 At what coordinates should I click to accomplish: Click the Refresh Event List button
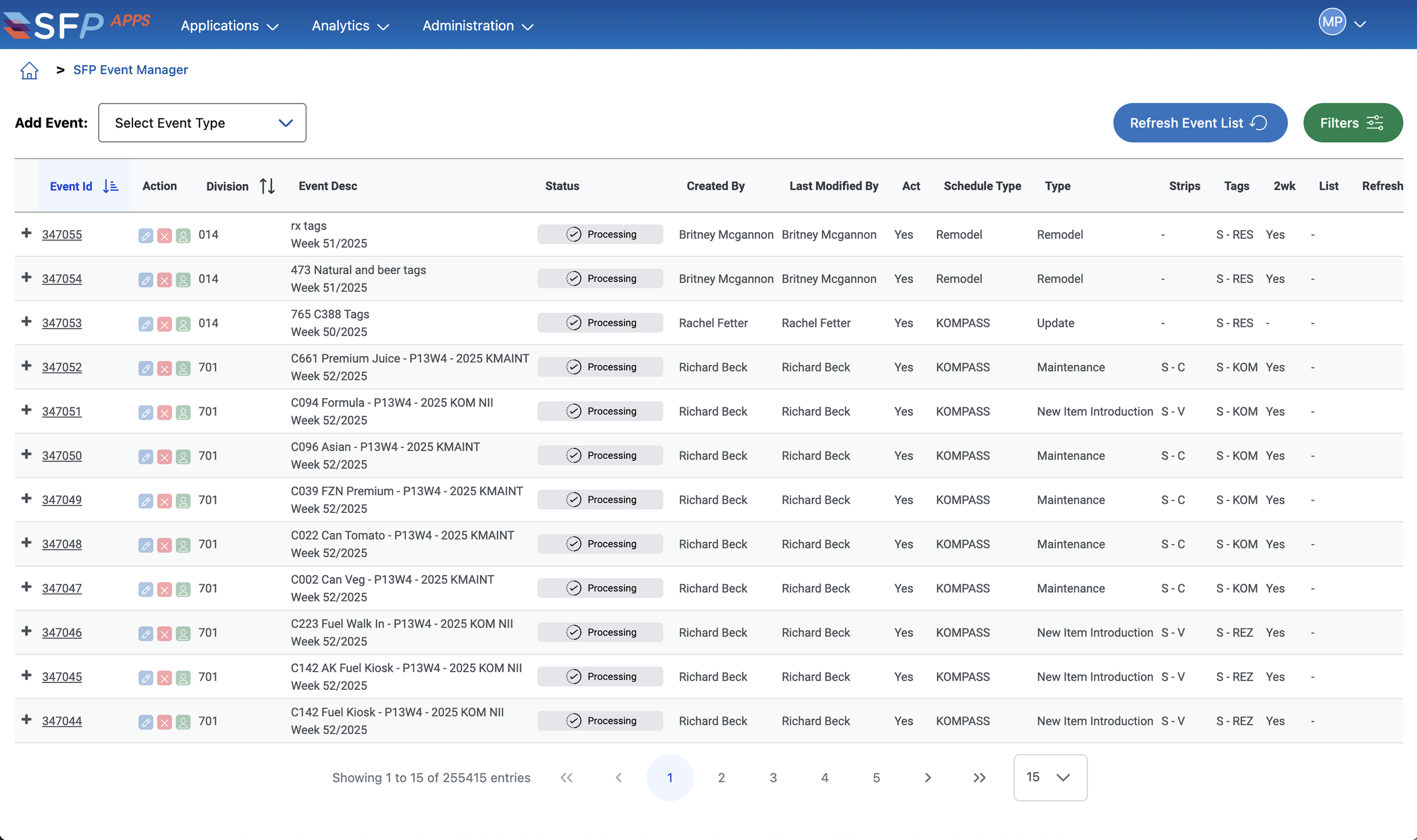click(1199, 122)
